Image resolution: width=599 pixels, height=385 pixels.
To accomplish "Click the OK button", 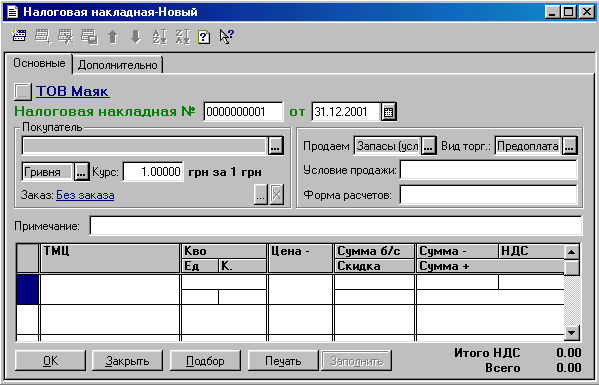I will tap(50, 361).
